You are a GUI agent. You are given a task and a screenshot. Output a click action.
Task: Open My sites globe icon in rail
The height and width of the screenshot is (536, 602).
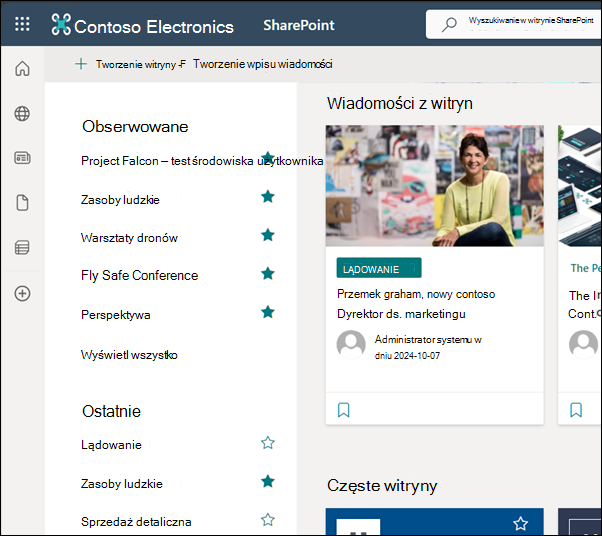coord(22,114)
